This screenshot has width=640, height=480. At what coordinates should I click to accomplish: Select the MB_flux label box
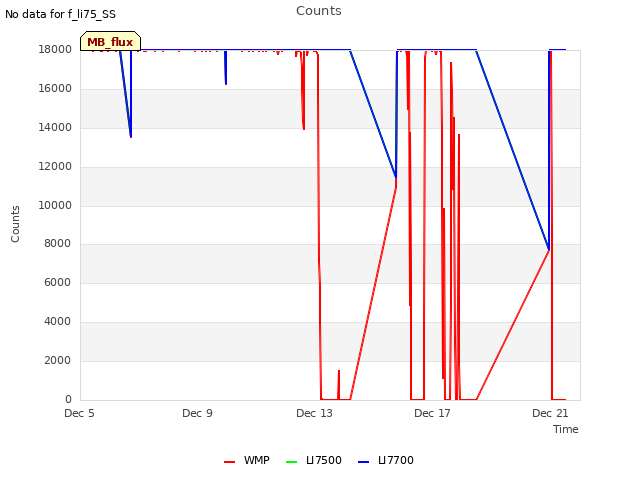[110, 41]
